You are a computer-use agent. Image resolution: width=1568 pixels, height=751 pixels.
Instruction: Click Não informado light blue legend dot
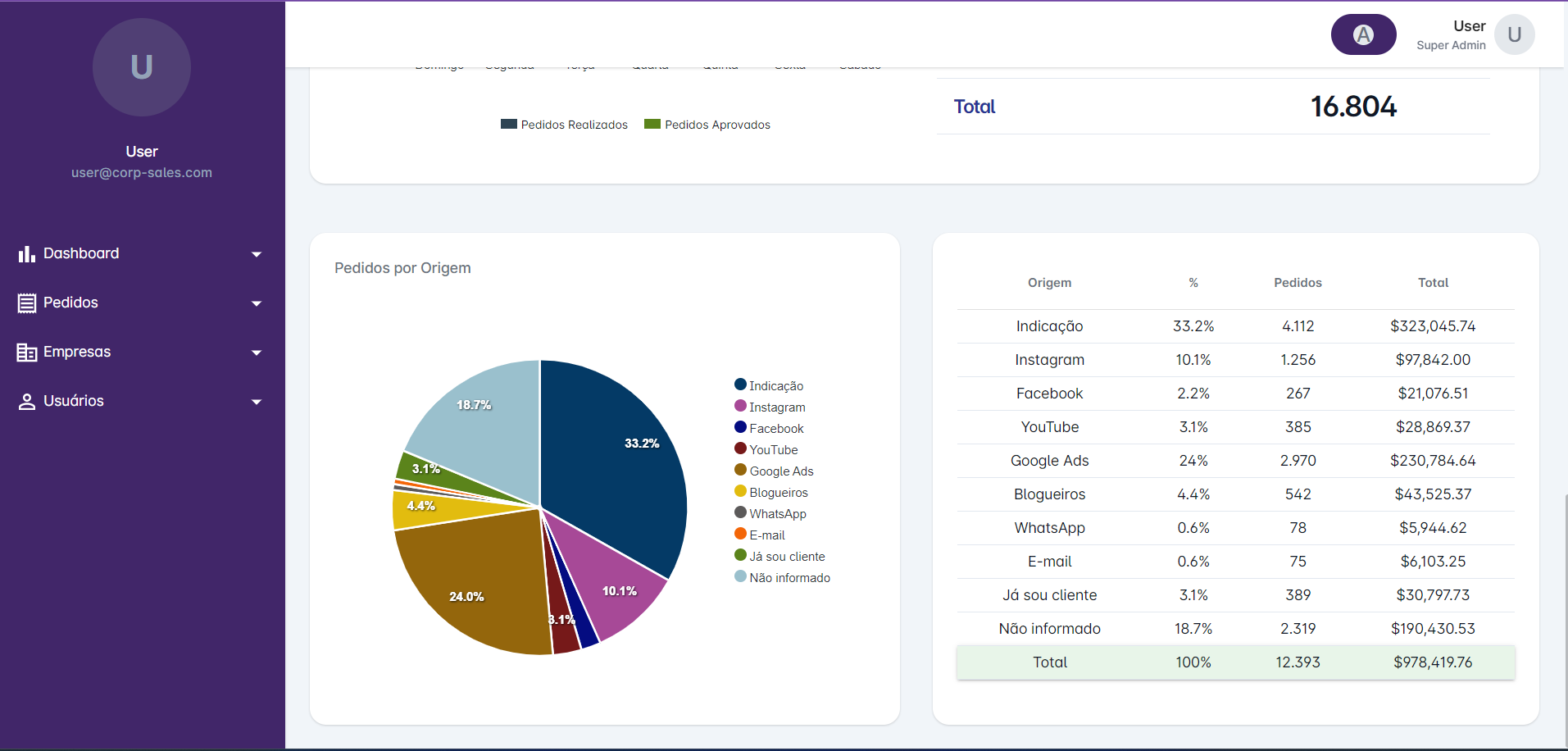click(740, 576)
